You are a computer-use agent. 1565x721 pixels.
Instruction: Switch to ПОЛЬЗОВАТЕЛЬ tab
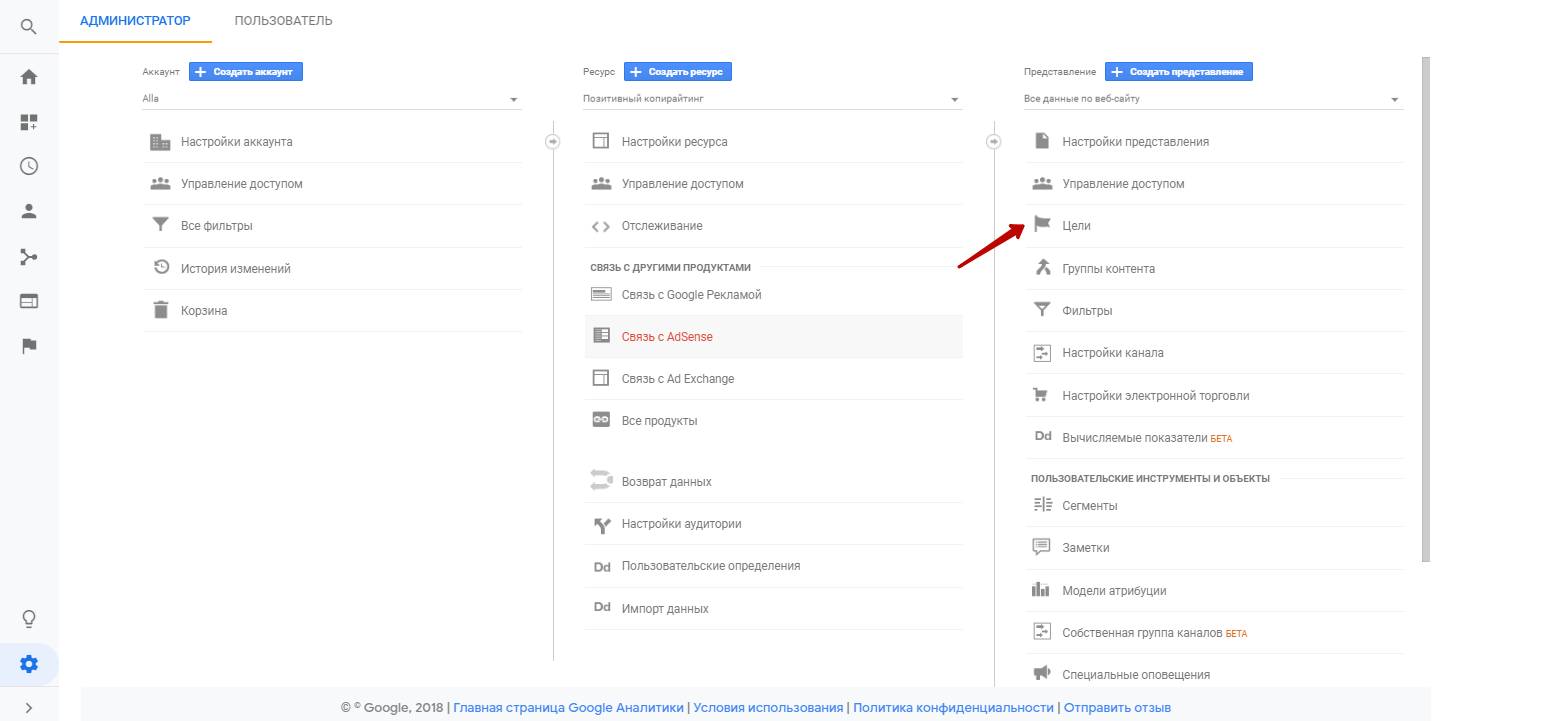pyautogui.click(x=284, y=21)
